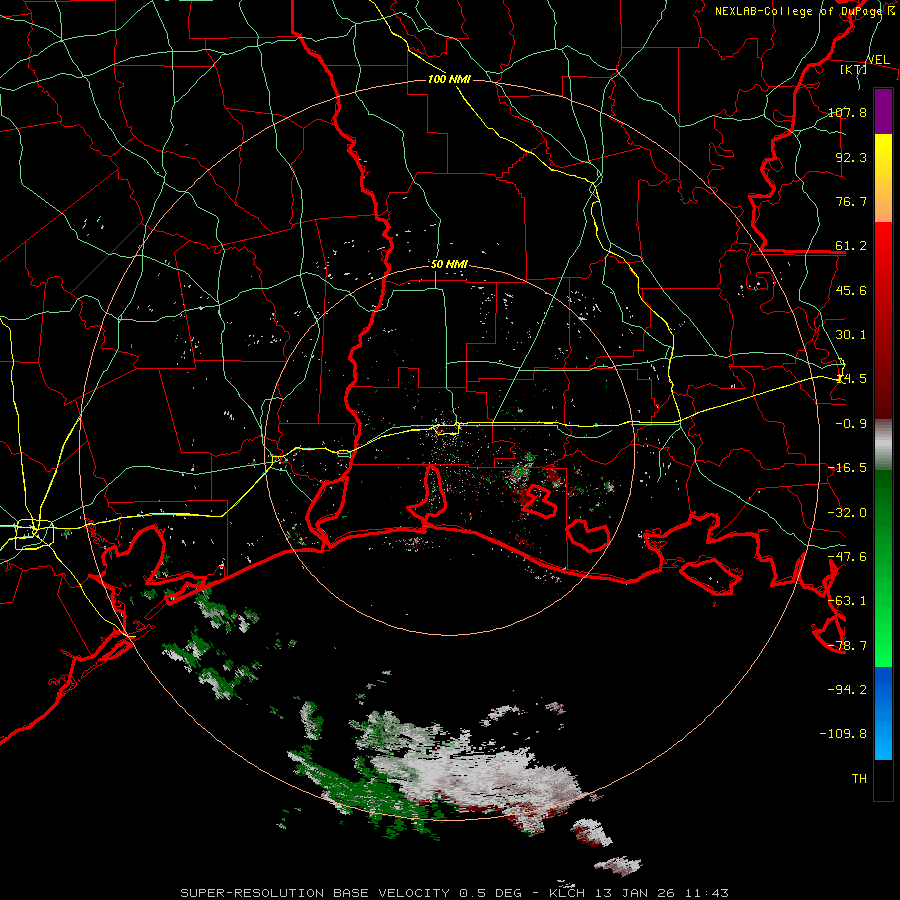Select the 30.1 scale value
The image size is (900, 900).
pos(851,335)
